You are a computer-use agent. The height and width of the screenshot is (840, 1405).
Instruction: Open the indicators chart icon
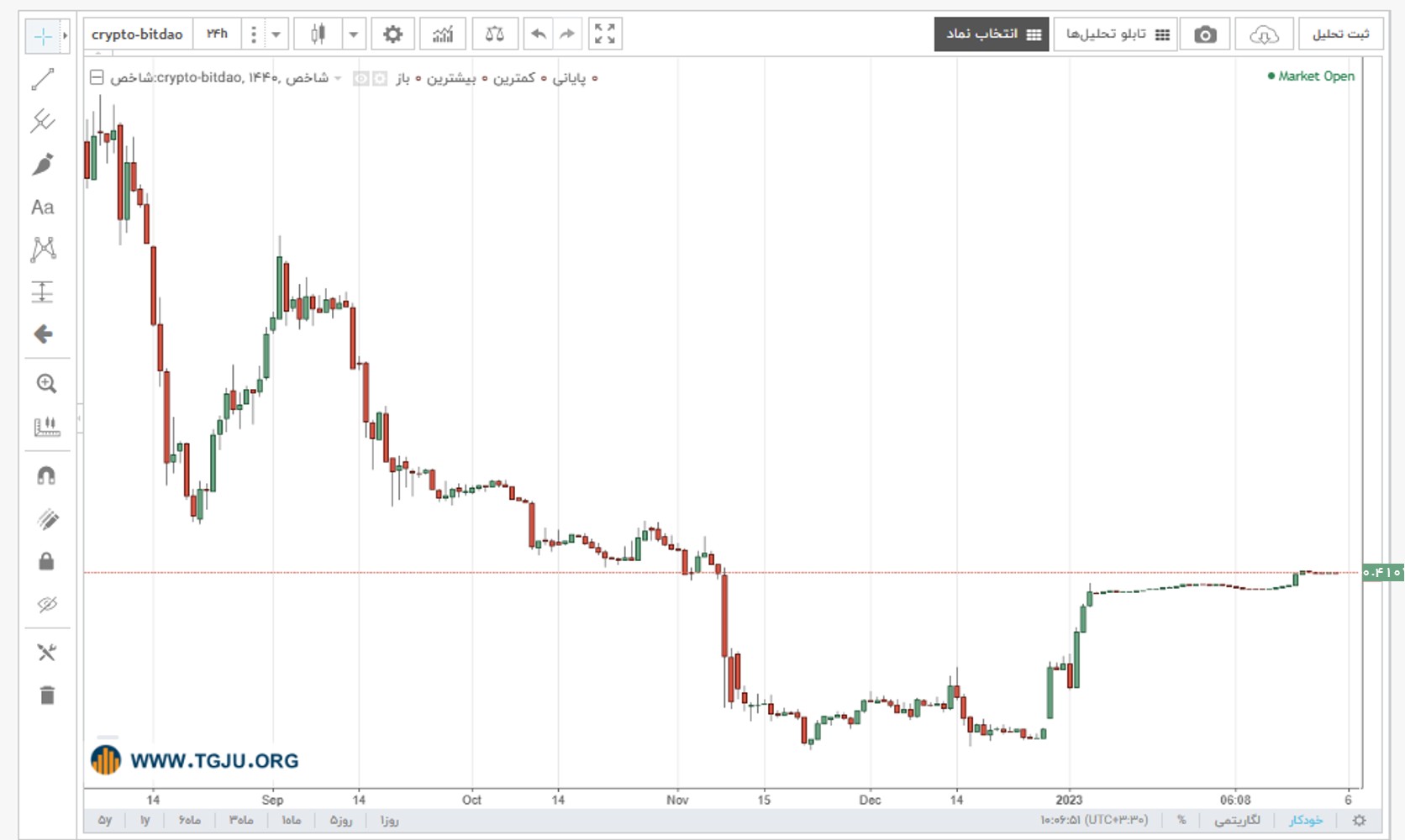coord(443,34)
